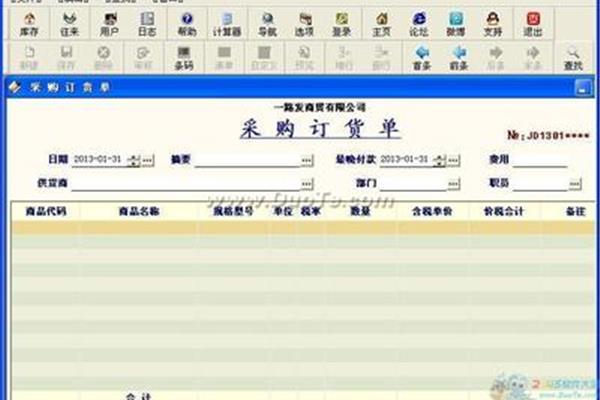Click the 费用 expense input field
This screenshot has height=400, width=600.
[x=540, y=161]
